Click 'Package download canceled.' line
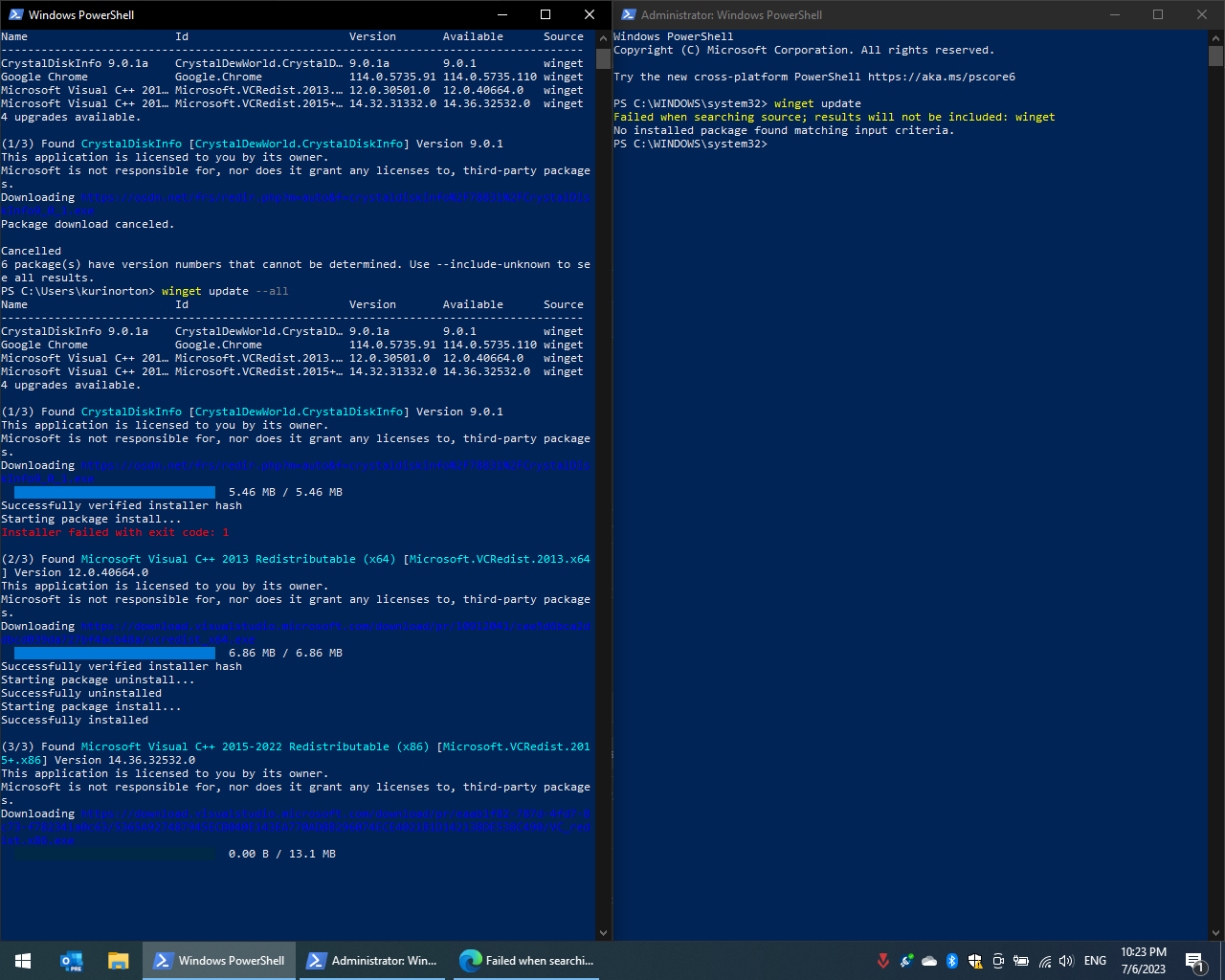 88,224
